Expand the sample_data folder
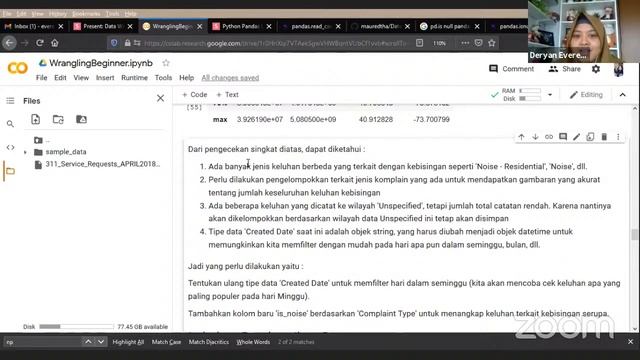 point(25,152)
